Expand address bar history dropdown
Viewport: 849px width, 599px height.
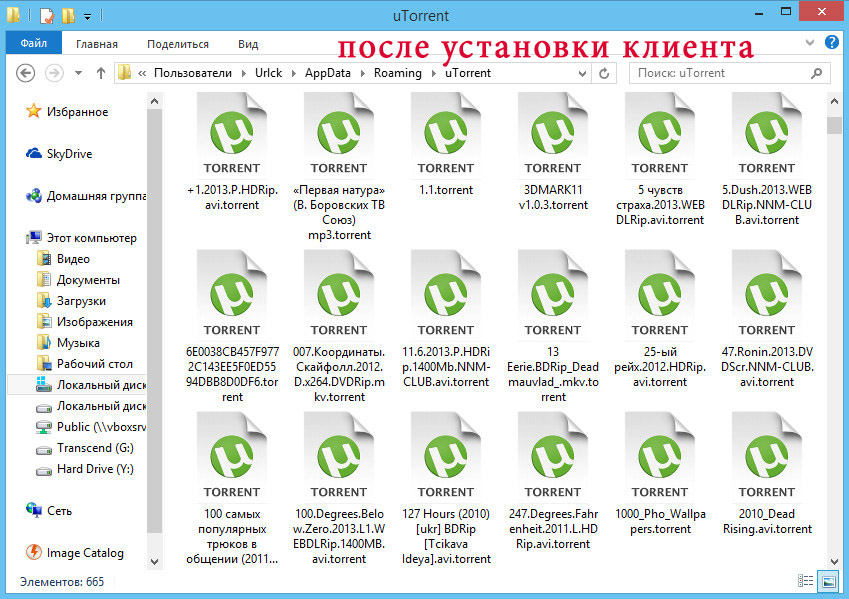[x=582, y=73]
